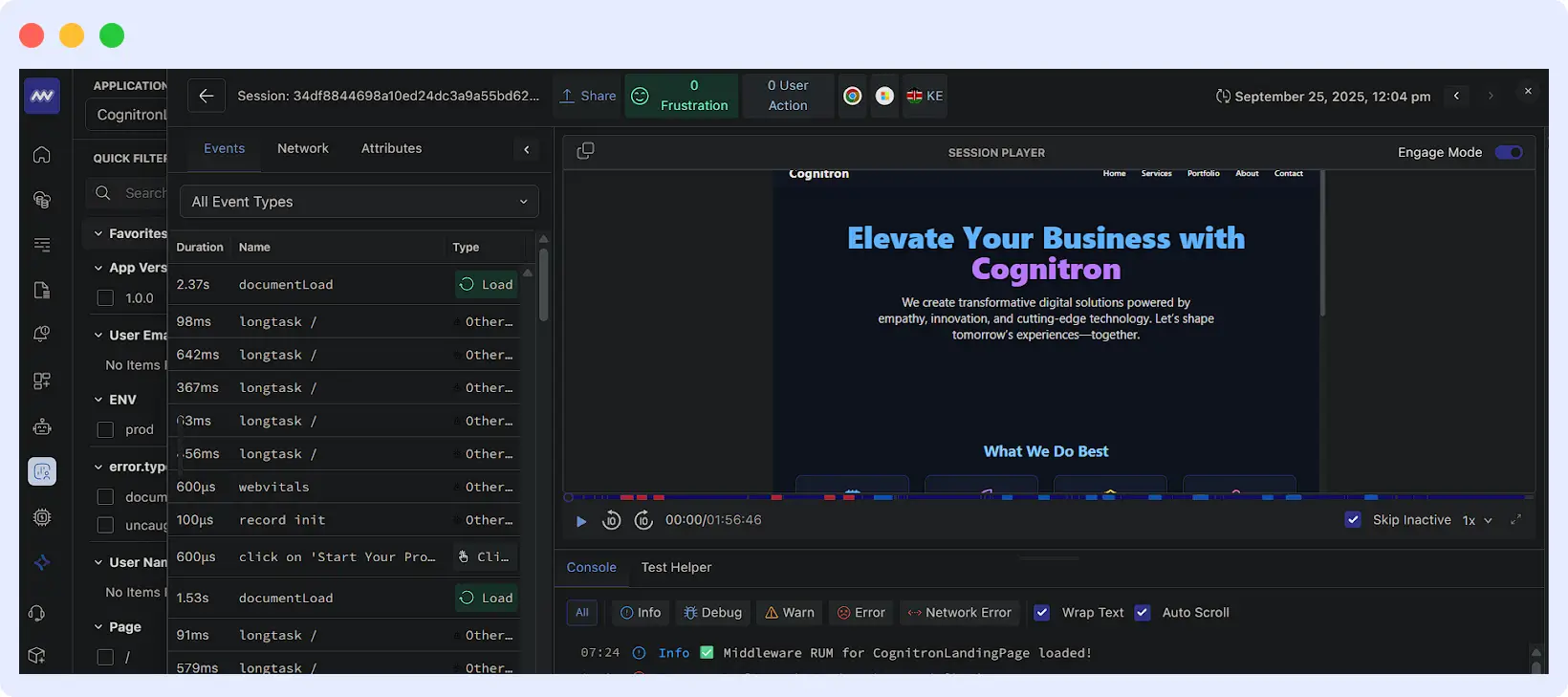Click the session timeline progress bar
The width and height of the screenshot is (1568, 697).
pyautogui.click(x=1049, y=497)
